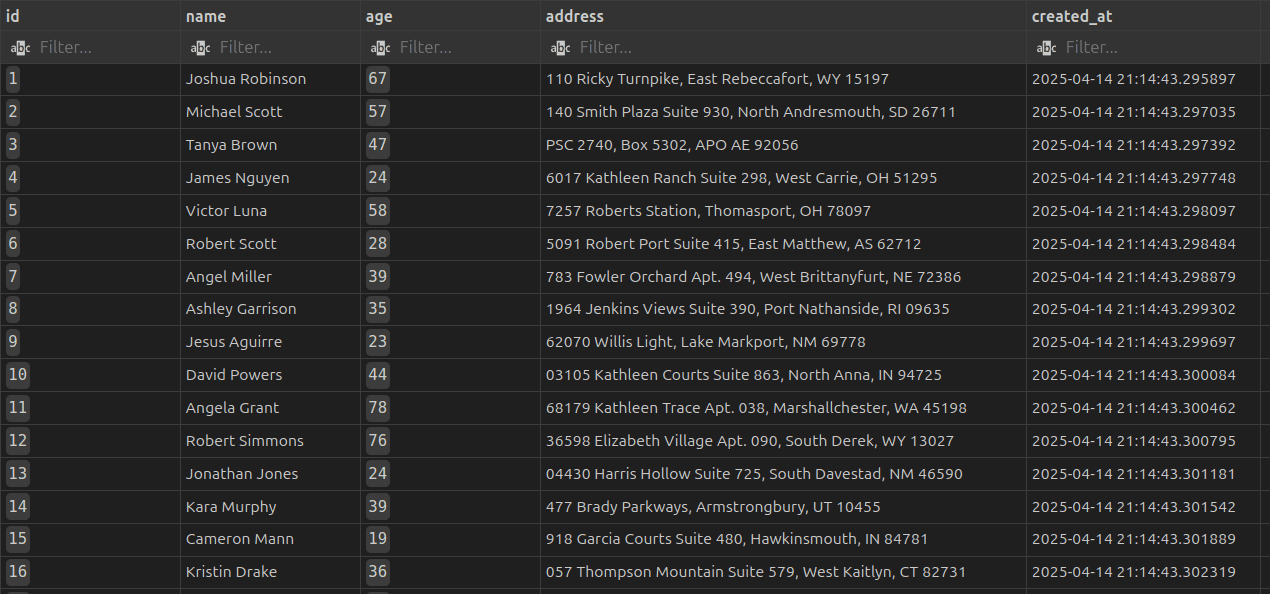Select row with id 10
This screenshot has height=594, width=1270.
(18, 375)
